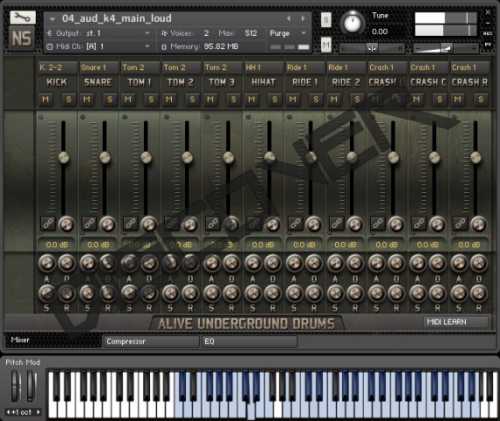Click pan knob on SNARE channel
This screenshot has width=500, height=421.
point(107,224)
